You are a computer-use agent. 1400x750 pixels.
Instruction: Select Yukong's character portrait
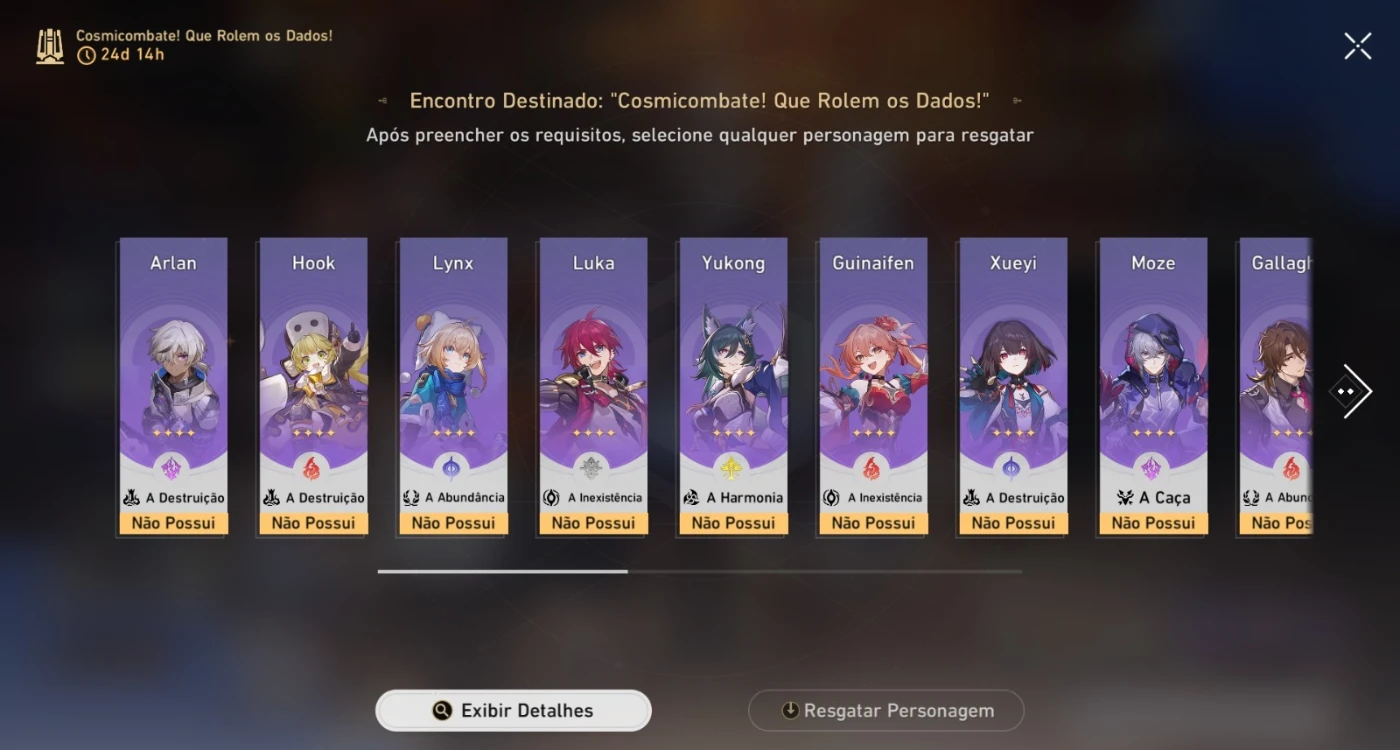pyautogui.click(x=733, y=370)
